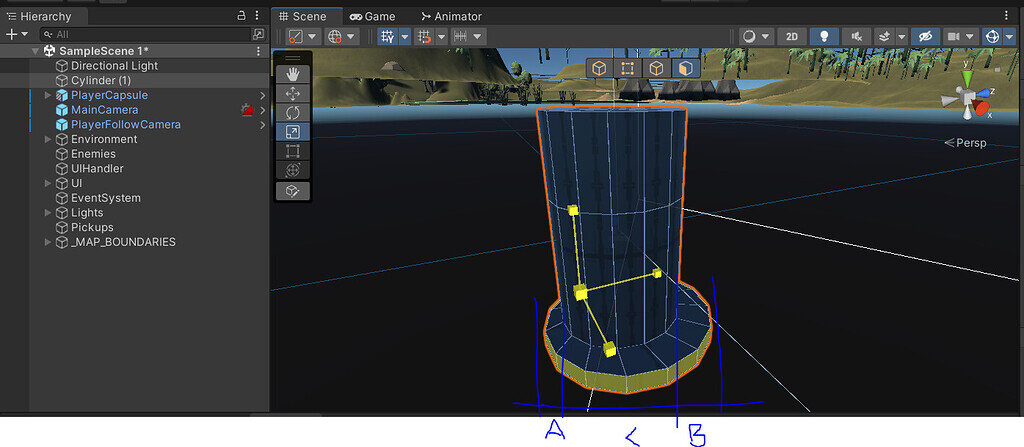Toggle hidden objects scene visibility
This screenshot has height=447, width=1024.
(x=924, y=36)
